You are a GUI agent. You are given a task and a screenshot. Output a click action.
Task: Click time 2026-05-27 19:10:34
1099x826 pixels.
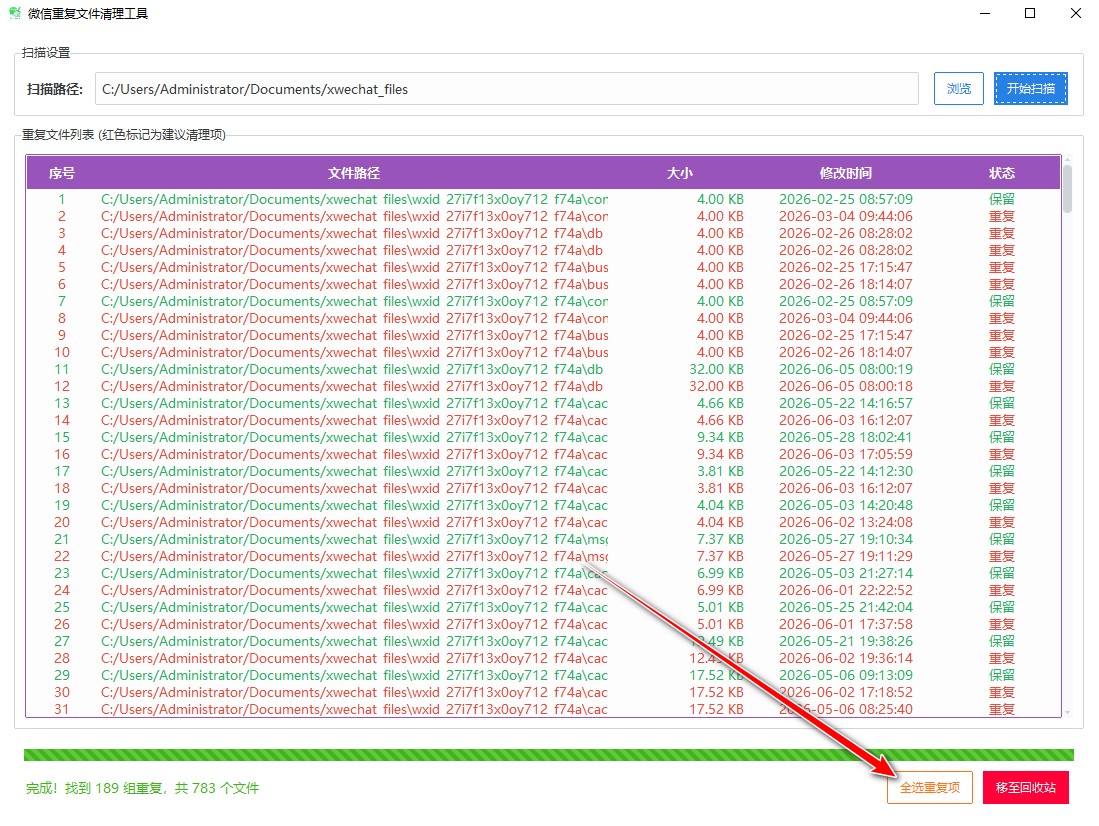click(x=845, y=539)
